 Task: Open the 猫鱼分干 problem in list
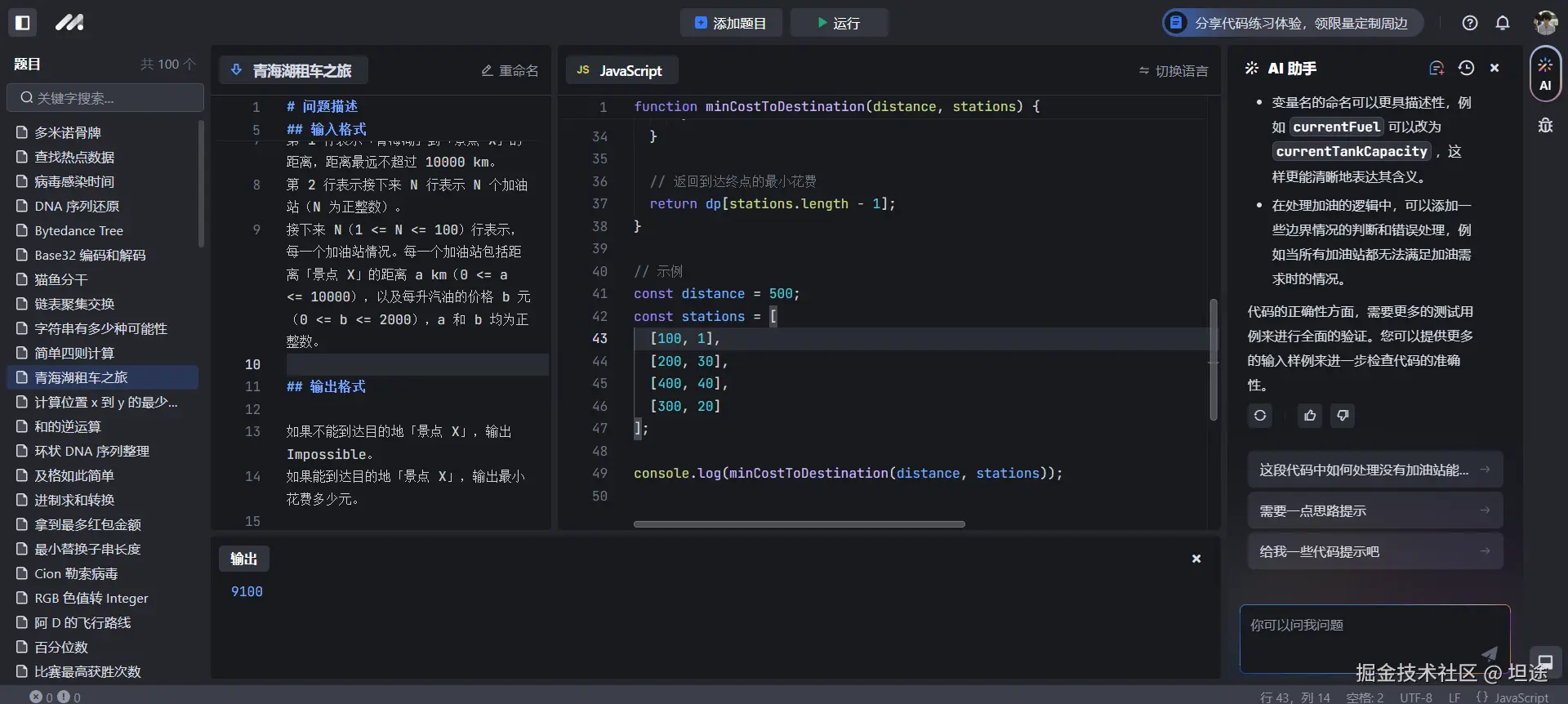pos(61,279)
